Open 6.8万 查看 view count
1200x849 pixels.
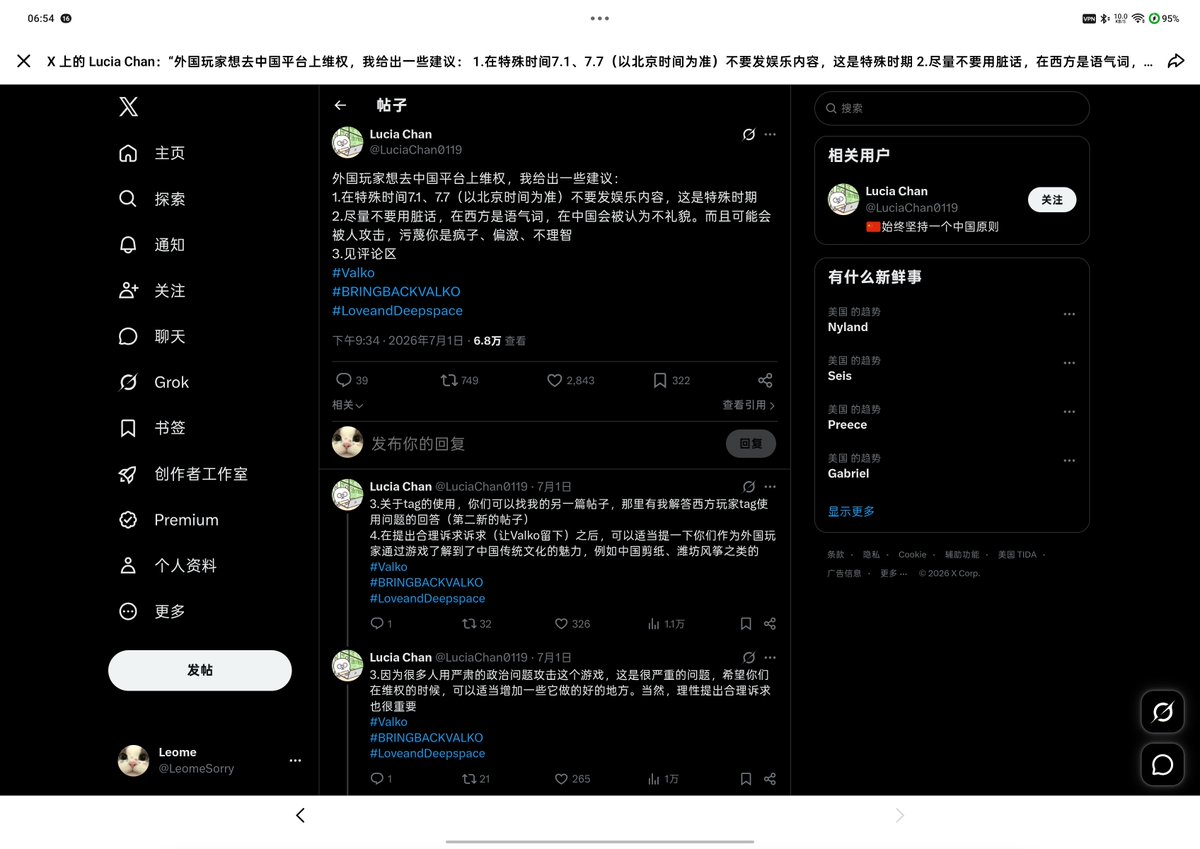[499, 341]
